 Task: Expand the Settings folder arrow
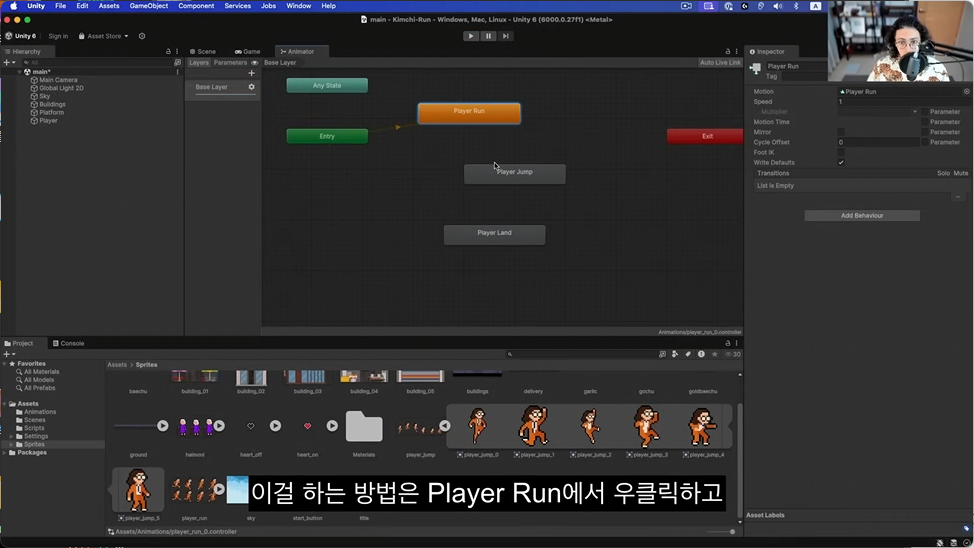click(x=12, y=437)
